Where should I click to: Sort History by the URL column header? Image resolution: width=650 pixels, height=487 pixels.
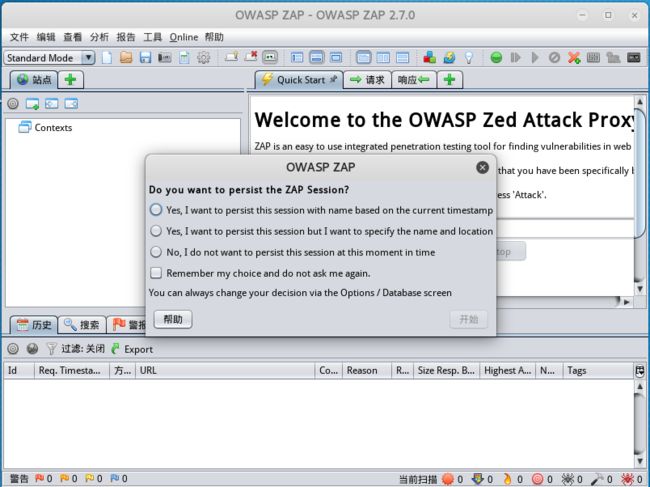pos(225,371)
